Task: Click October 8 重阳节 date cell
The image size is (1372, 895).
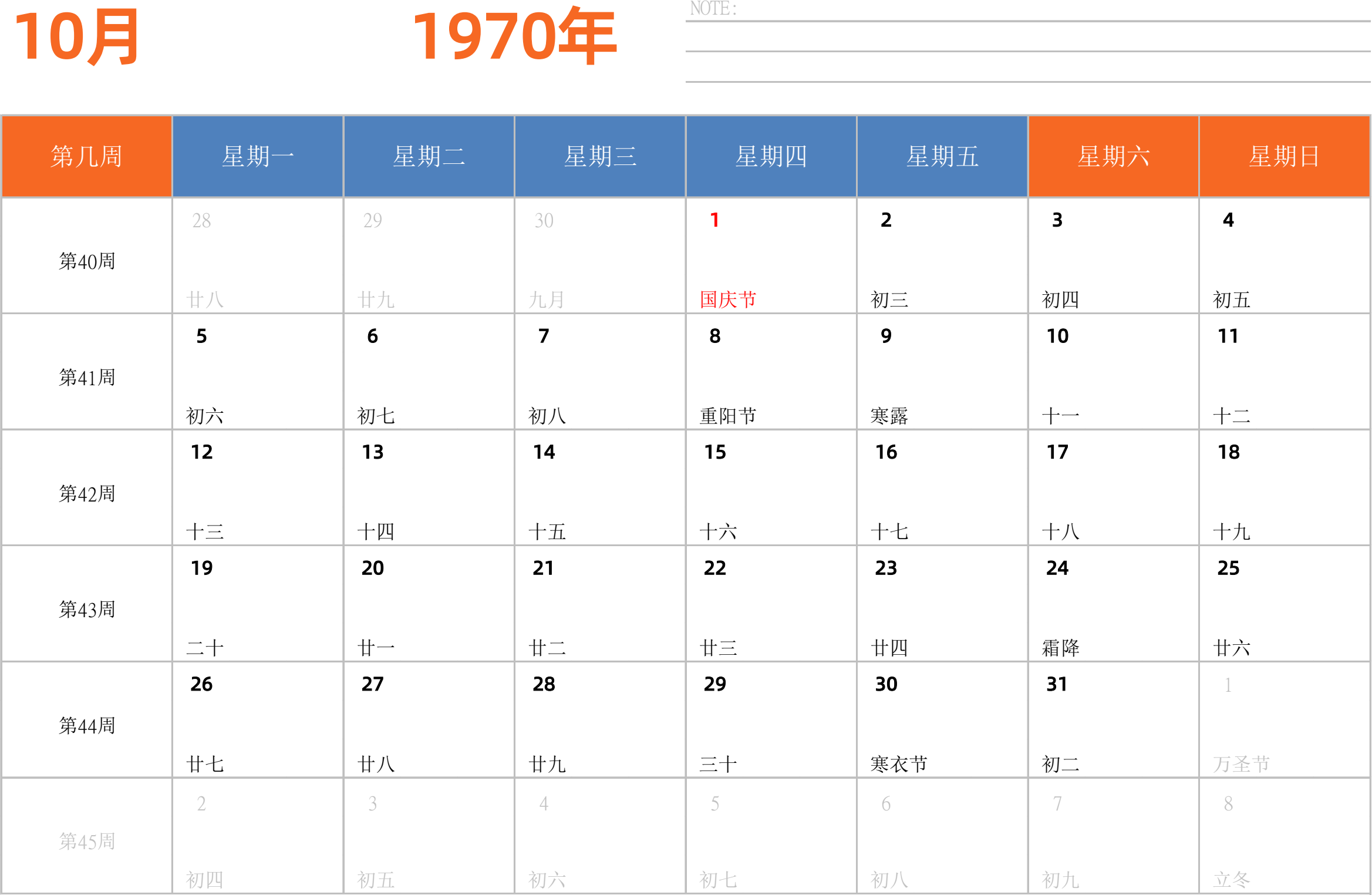Action: pyautogui.click(x=771, y=372)
